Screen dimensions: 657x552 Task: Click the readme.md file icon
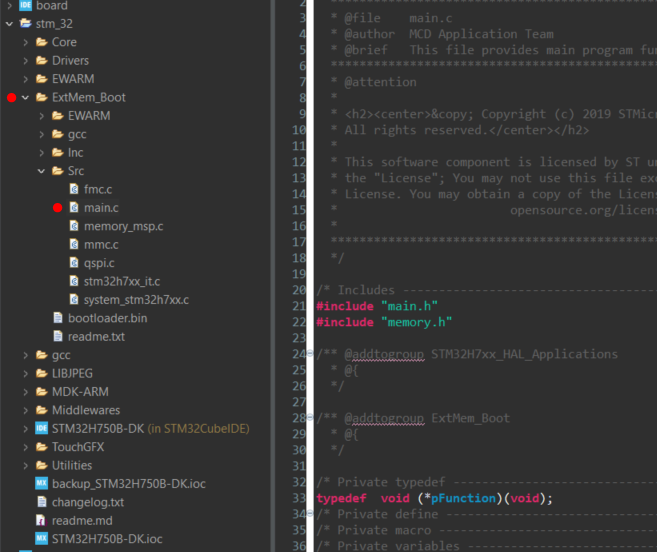41,520
